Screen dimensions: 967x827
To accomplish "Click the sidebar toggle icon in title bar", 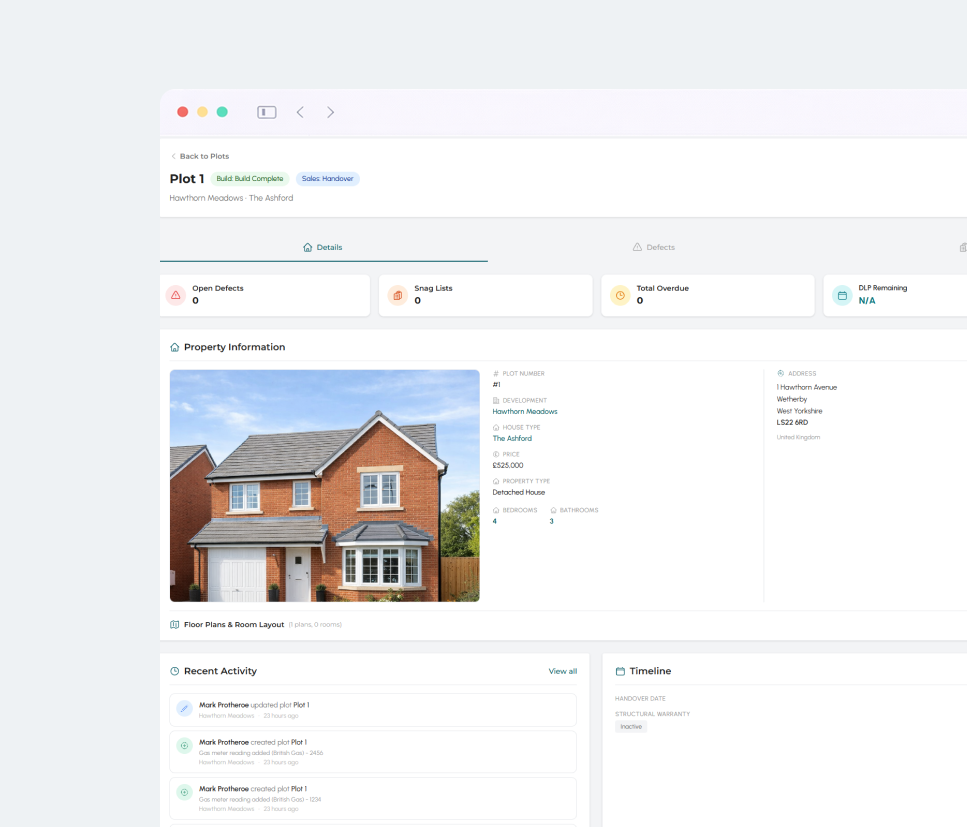I will pos(267,112).
